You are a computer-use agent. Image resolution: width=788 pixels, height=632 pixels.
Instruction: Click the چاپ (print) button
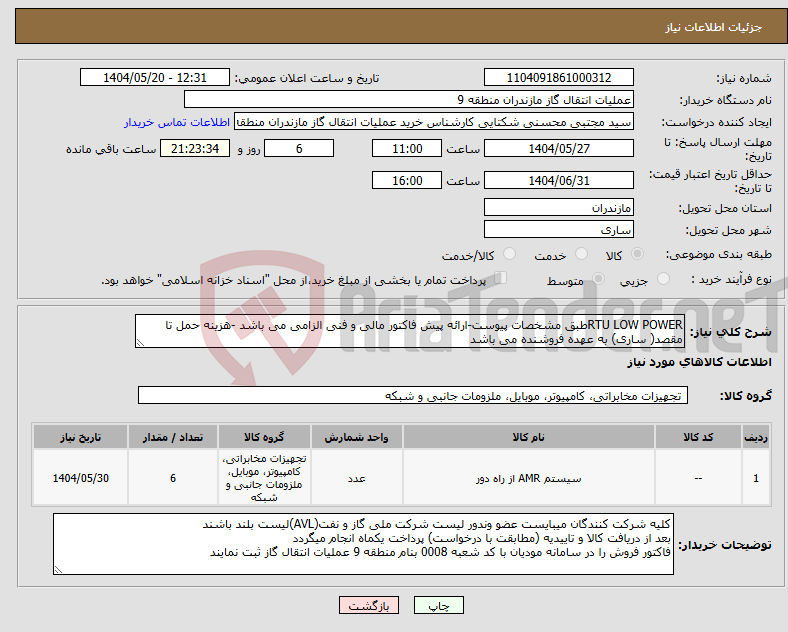(x=439, y=605)
